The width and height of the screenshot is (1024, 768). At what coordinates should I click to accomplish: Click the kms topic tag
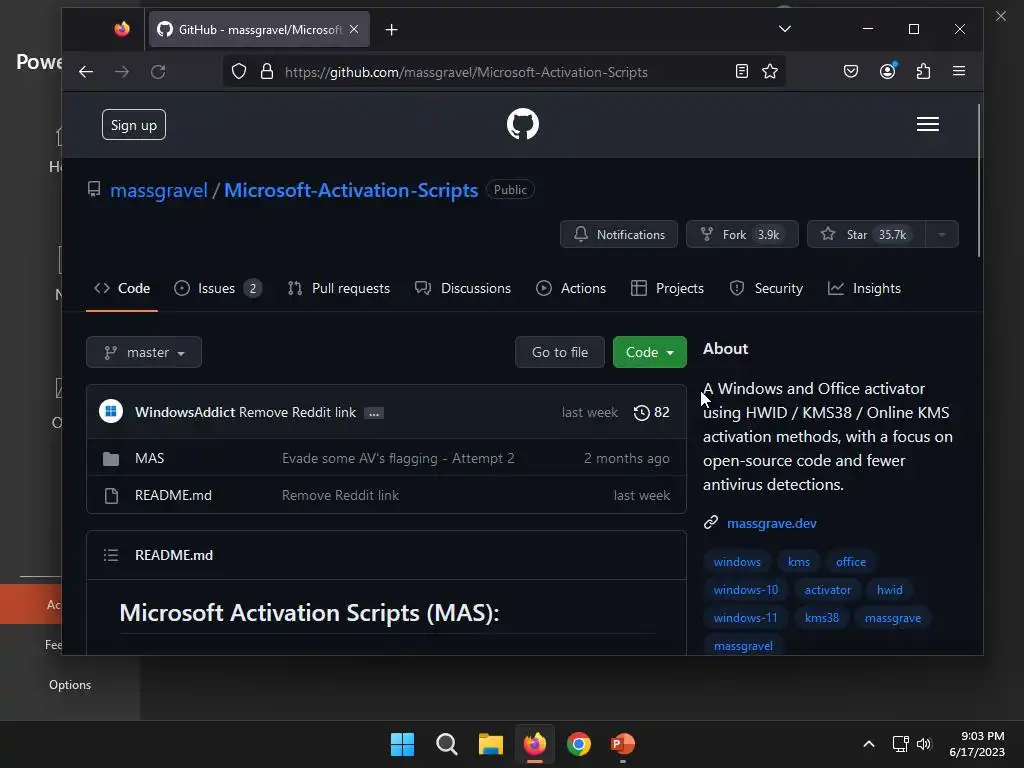coord(798,562)
